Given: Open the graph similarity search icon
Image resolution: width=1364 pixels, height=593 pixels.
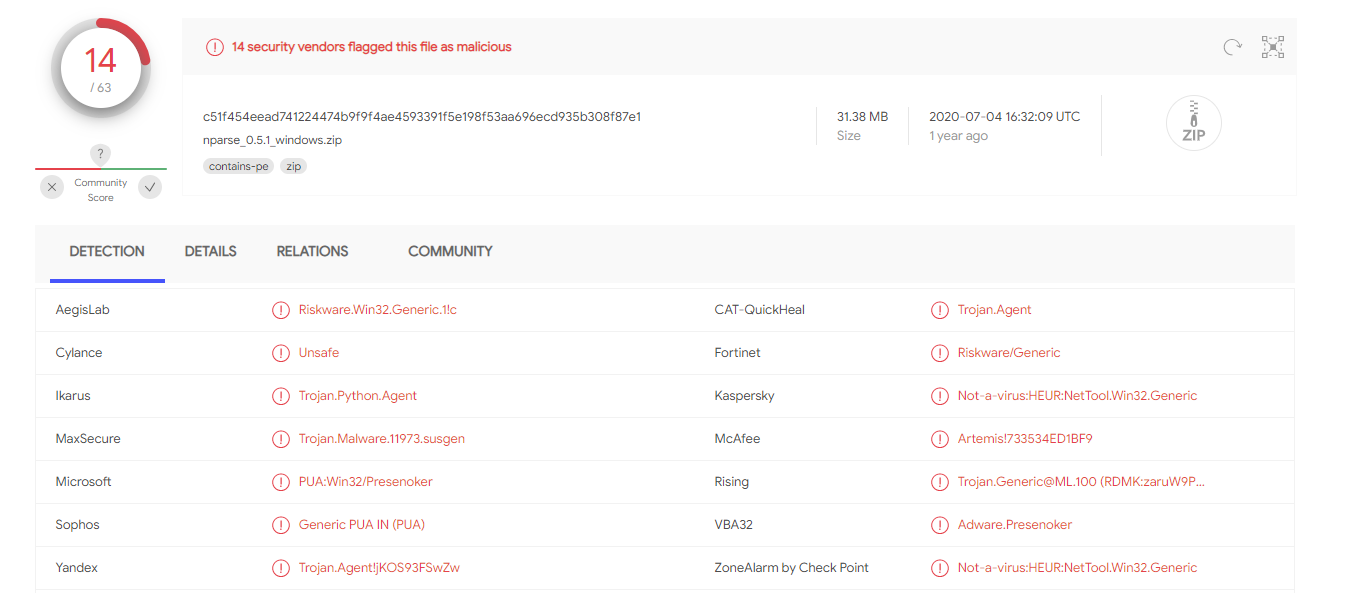Looking at the screenshot, I should pyautogui.click(x=1273, y=47).
